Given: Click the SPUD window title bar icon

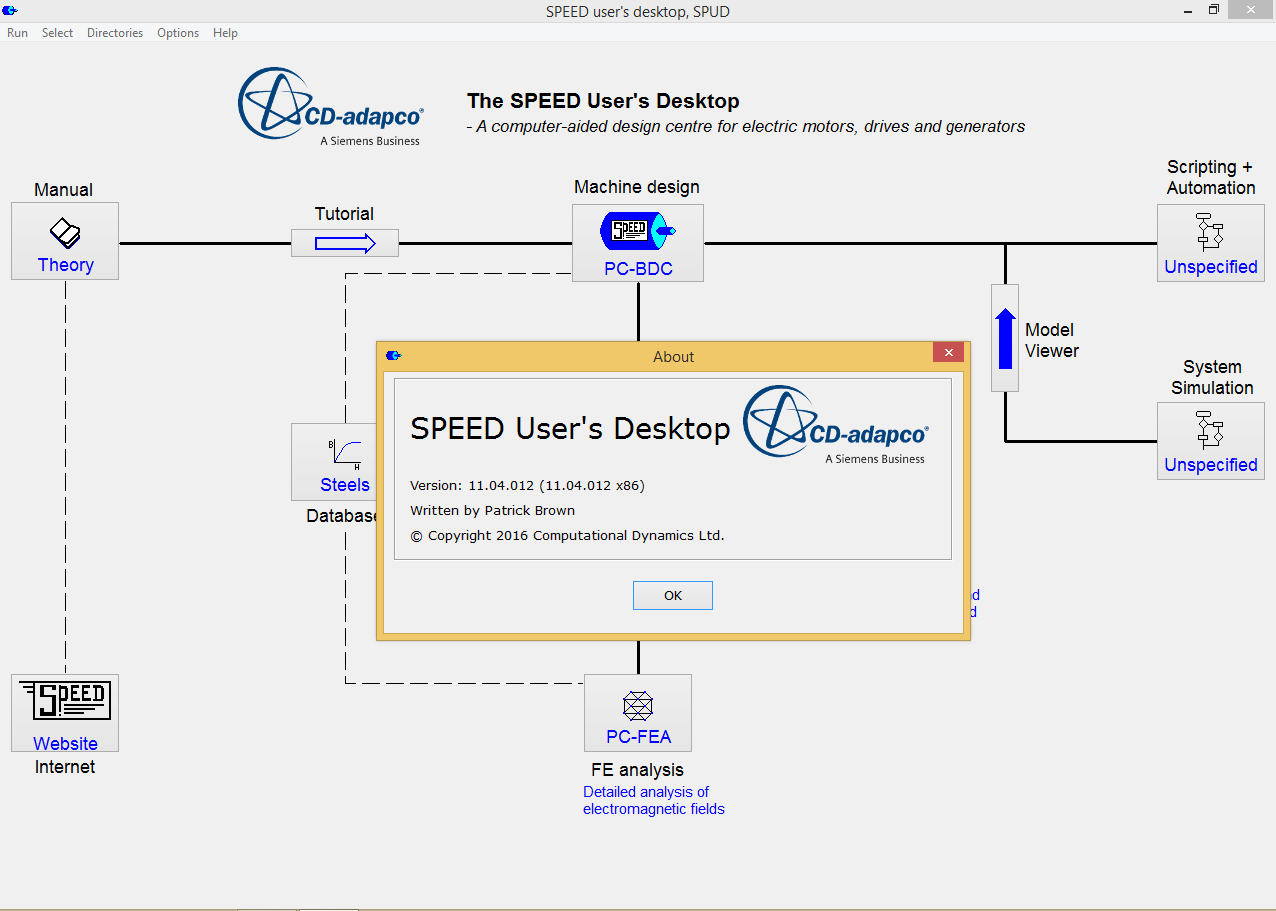Looking at the screenshot, I should tap(10, 10).
